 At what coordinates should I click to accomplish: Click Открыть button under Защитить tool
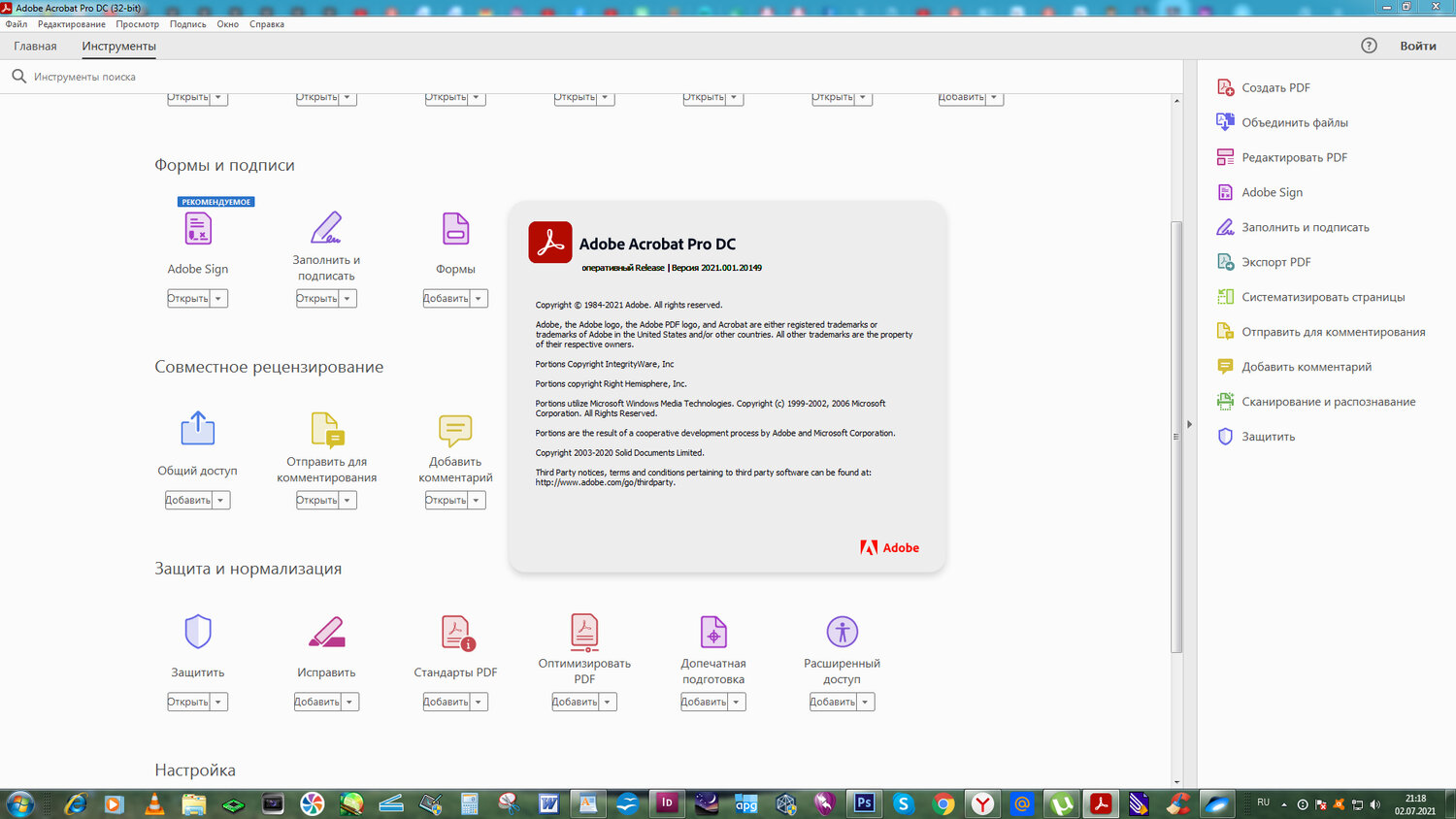click(188, 702)
